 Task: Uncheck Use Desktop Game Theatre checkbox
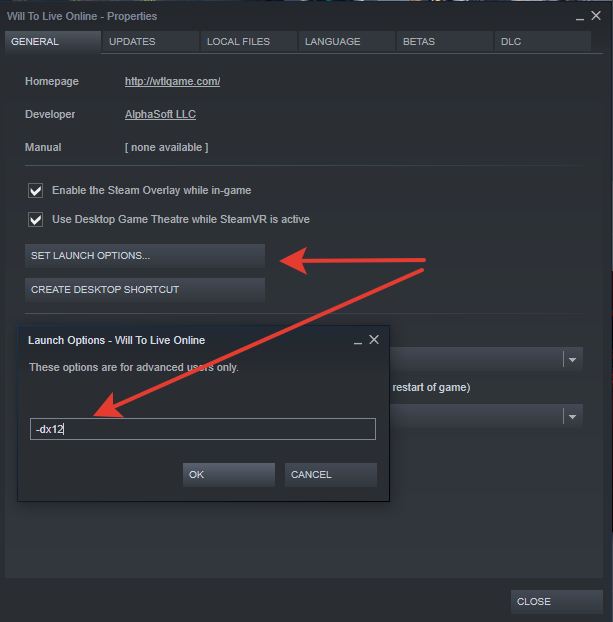coord(36,219)
